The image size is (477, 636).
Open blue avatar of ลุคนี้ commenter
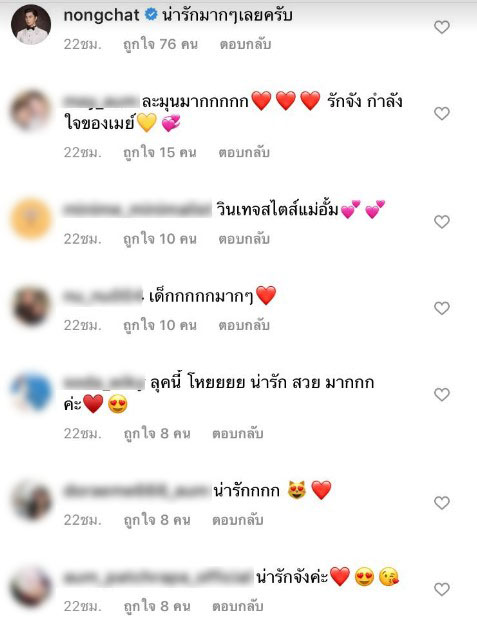point(31,391)
